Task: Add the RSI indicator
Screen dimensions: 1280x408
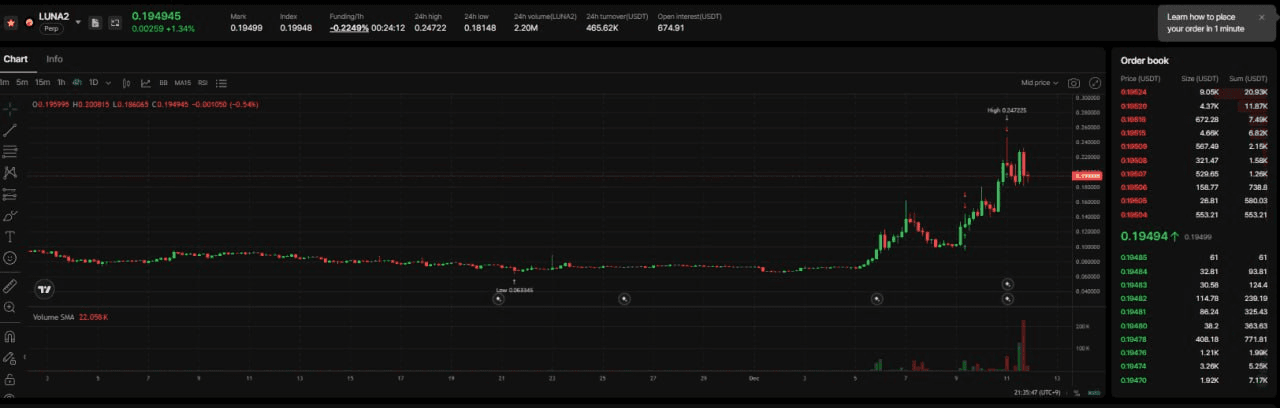Action: (203, 83)
